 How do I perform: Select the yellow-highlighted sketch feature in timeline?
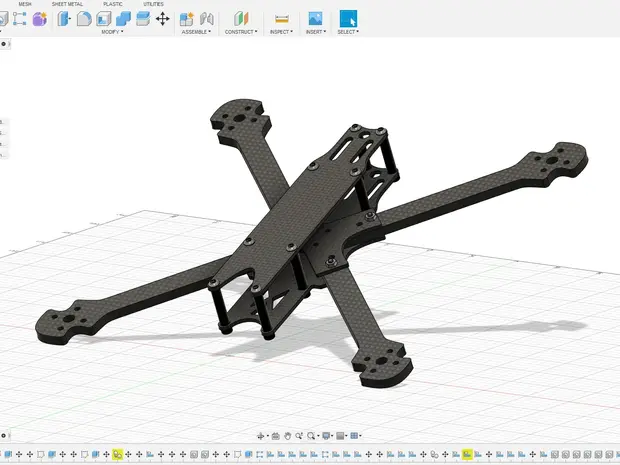tap(467, 454)
